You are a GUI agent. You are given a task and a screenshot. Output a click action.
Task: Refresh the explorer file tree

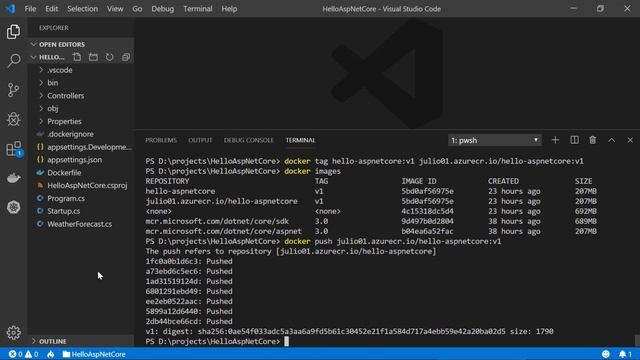click(x=109, y=57)
